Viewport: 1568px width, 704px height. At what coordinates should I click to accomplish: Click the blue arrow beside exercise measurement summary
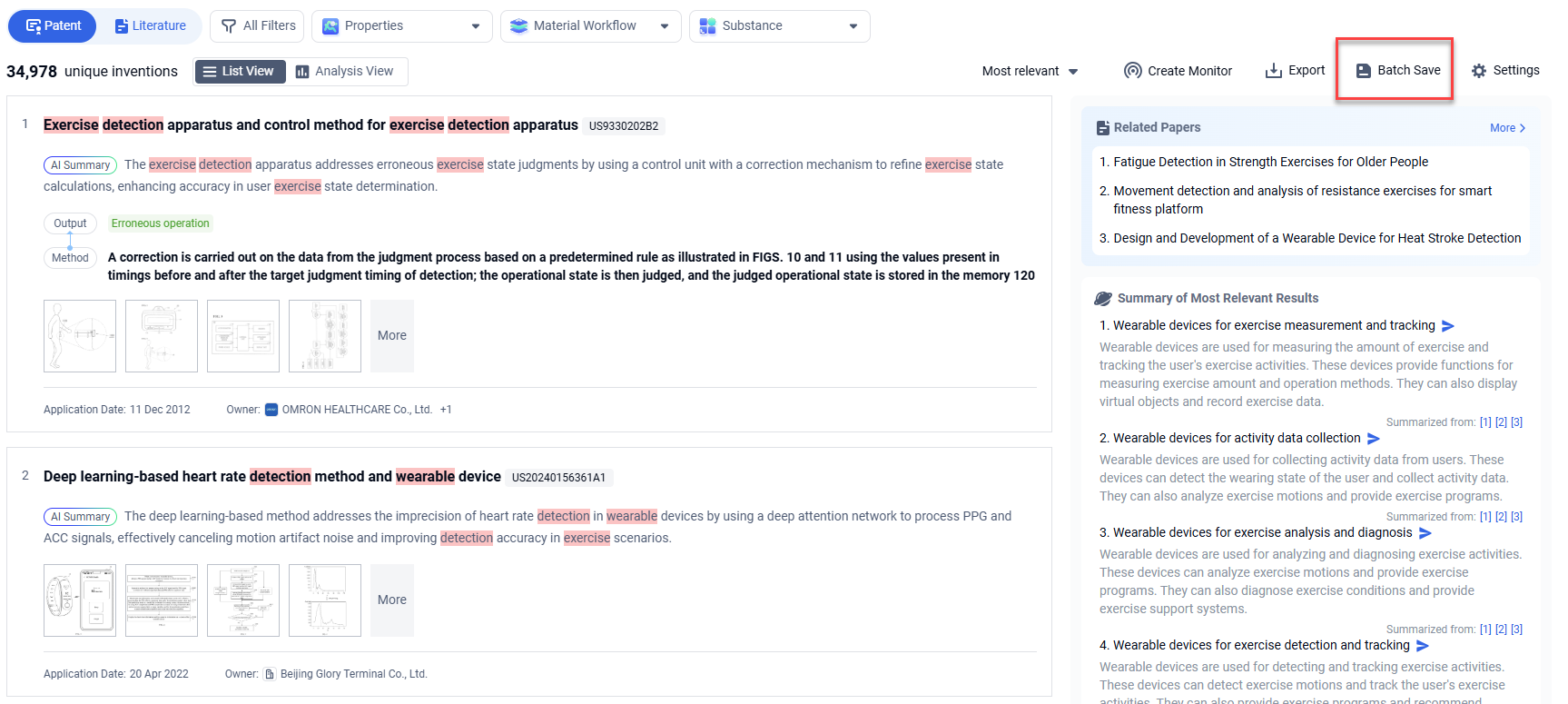tap(1448, 326)
